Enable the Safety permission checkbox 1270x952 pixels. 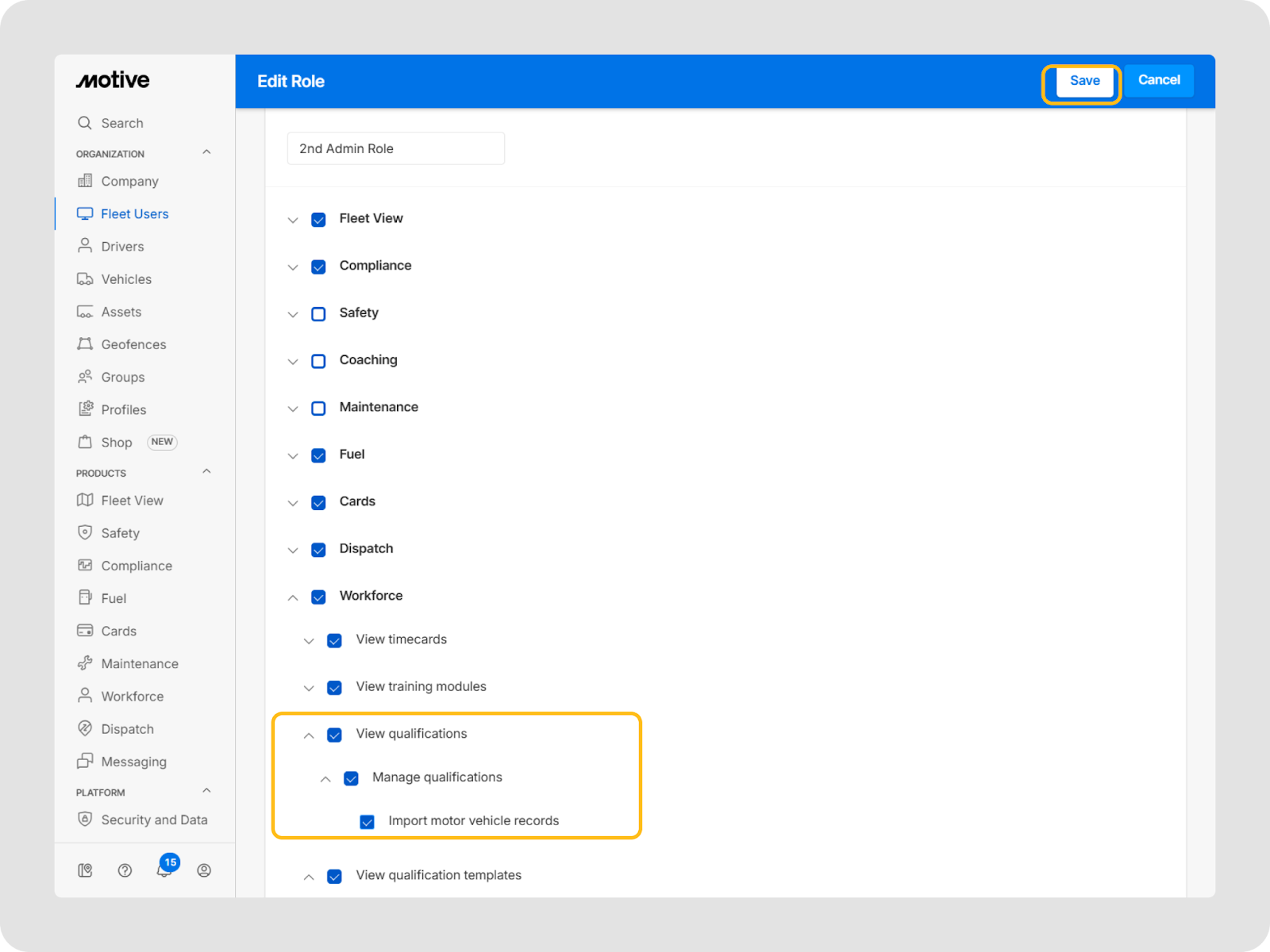tap(318, 314)
